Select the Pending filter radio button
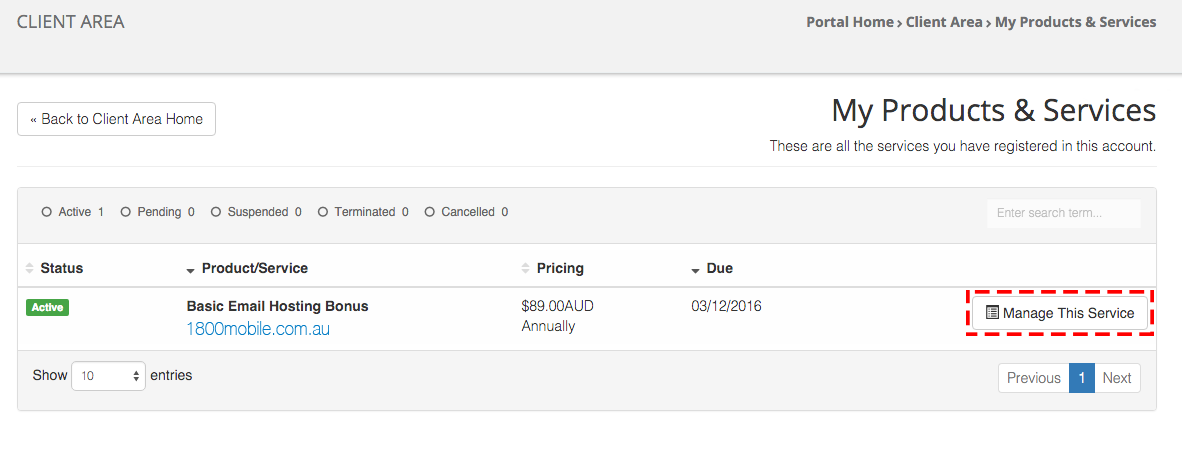The image size is (1182, 457). [x=126, y=213]
